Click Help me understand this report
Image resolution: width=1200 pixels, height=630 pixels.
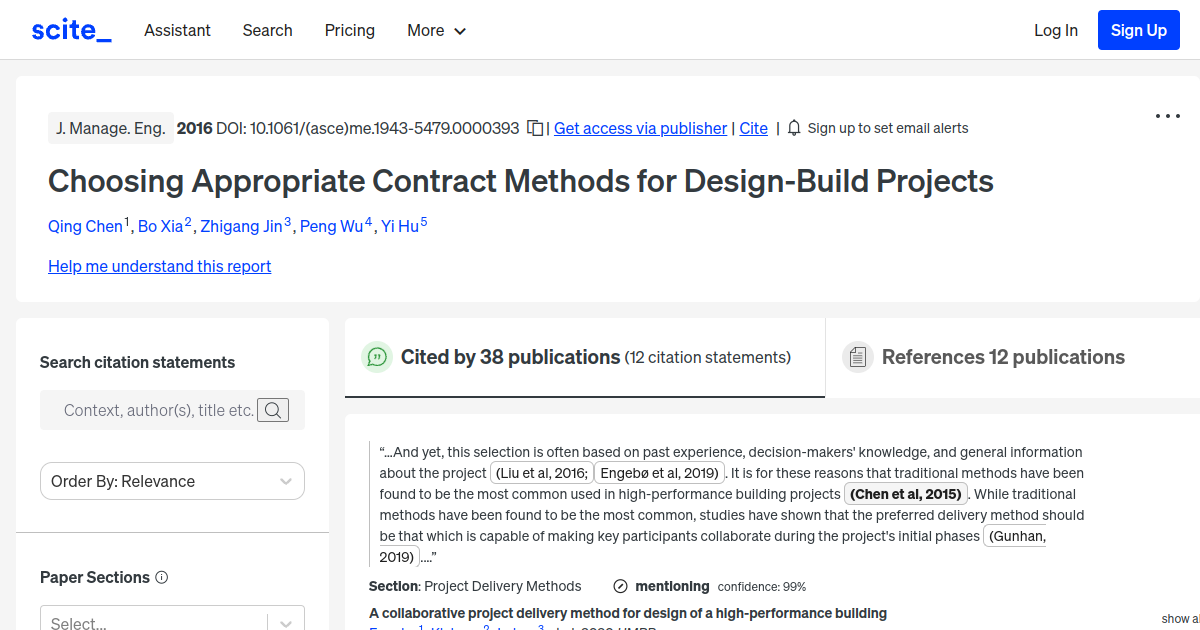coord(159,266)
